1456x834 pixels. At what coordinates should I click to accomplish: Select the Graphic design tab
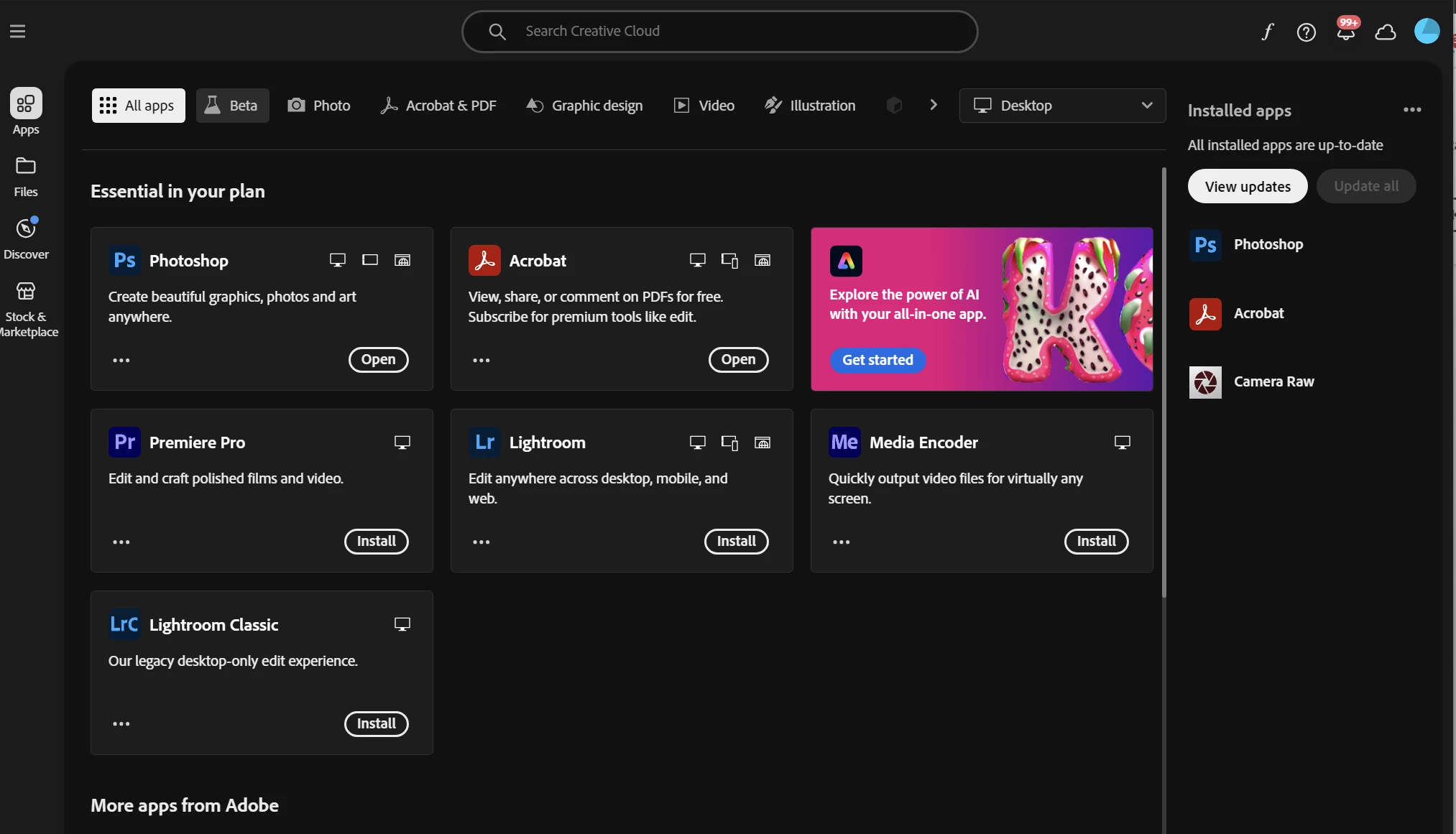tap(584, 106)
